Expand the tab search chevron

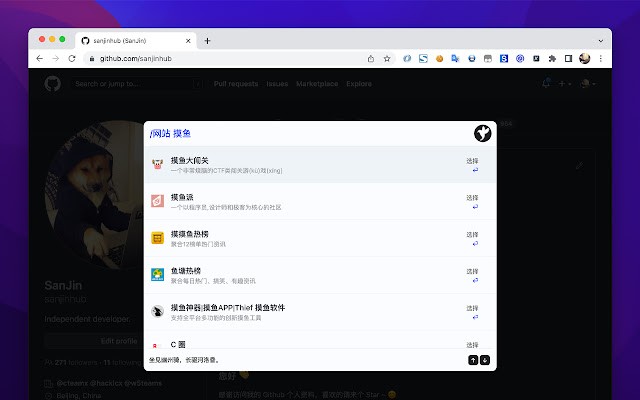(600, 40)
